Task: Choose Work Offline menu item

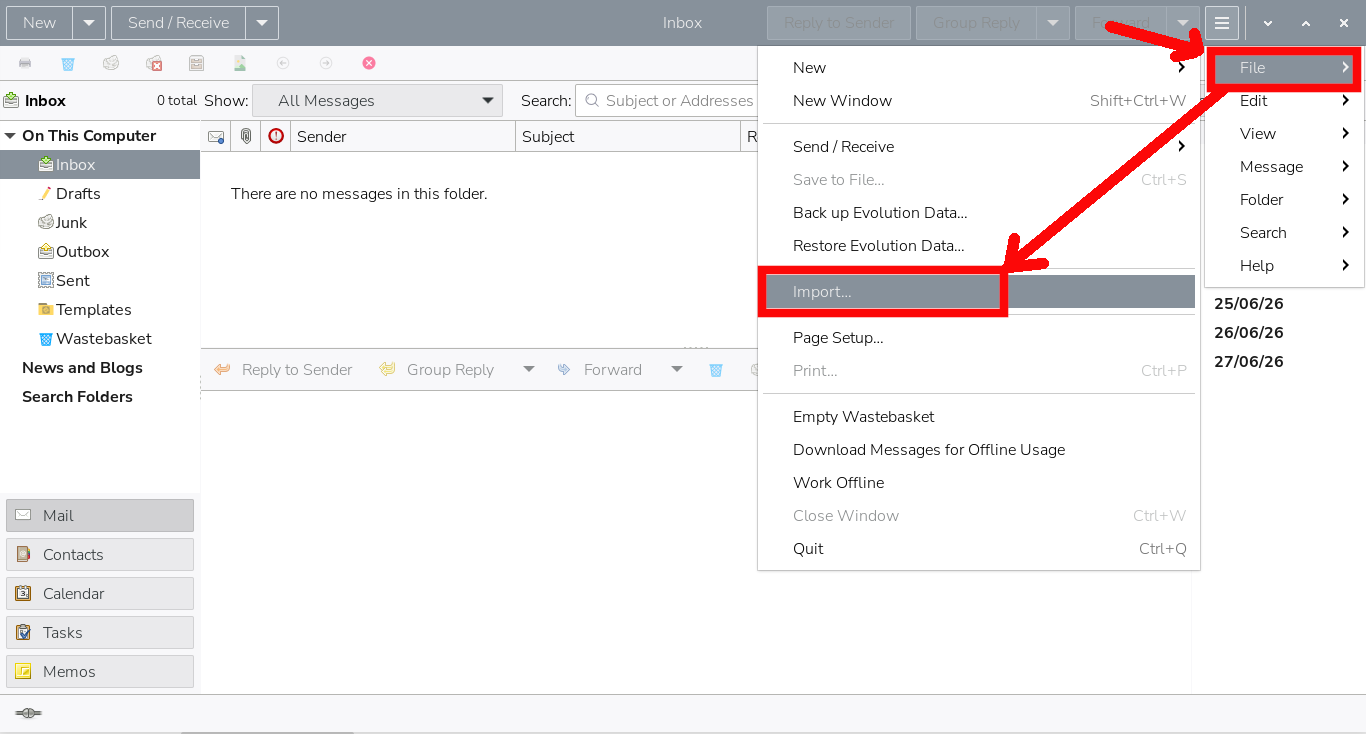Action: coord(979,483)
